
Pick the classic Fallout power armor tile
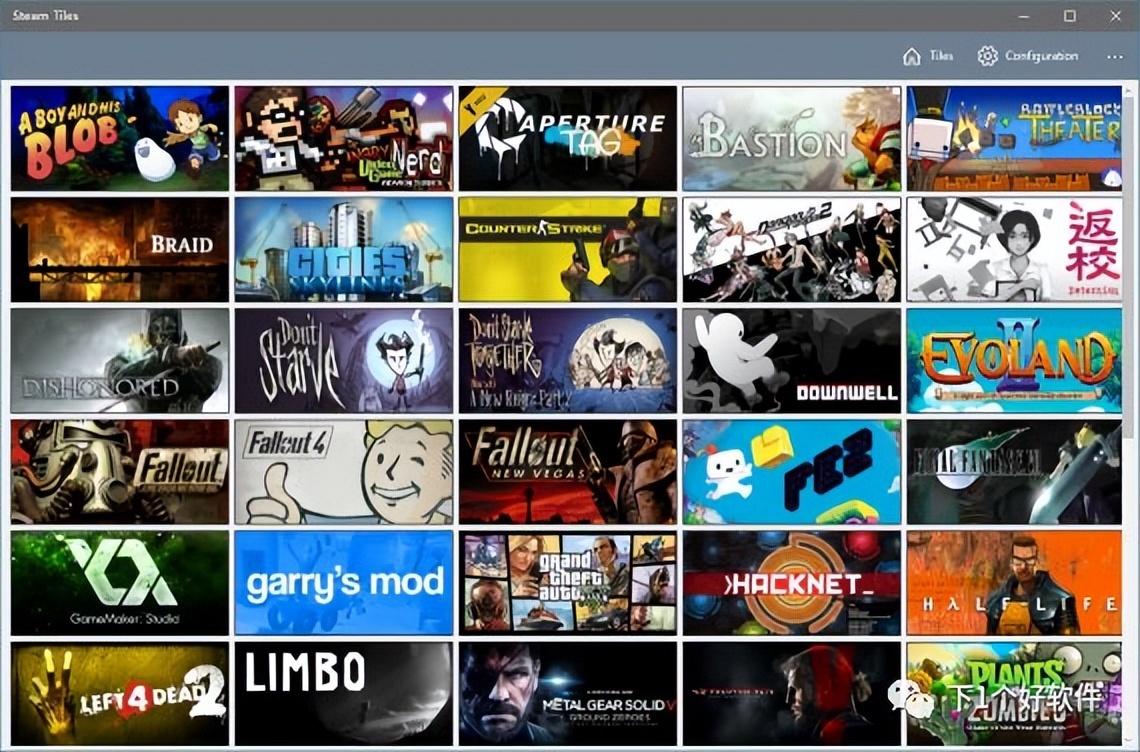[120, 472]
